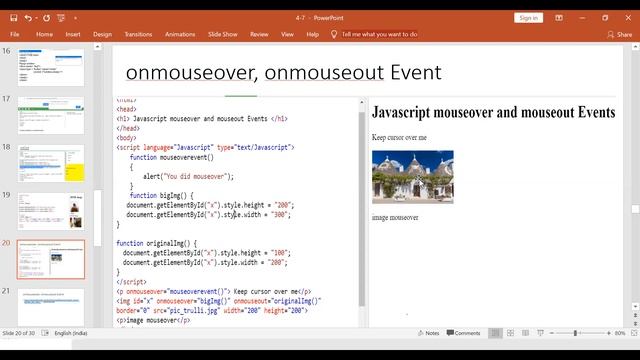
Task: Click the 'English (India)' language indicator
Action: coord(71,333)
